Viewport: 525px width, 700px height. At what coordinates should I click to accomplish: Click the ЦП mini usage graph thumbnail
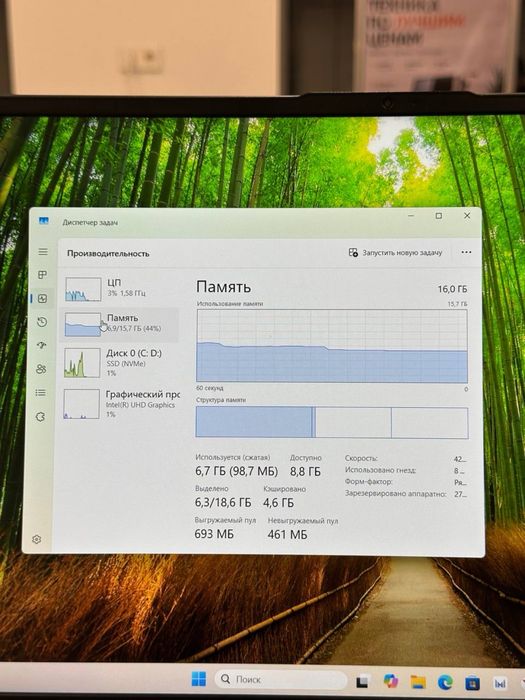(83, 289)
